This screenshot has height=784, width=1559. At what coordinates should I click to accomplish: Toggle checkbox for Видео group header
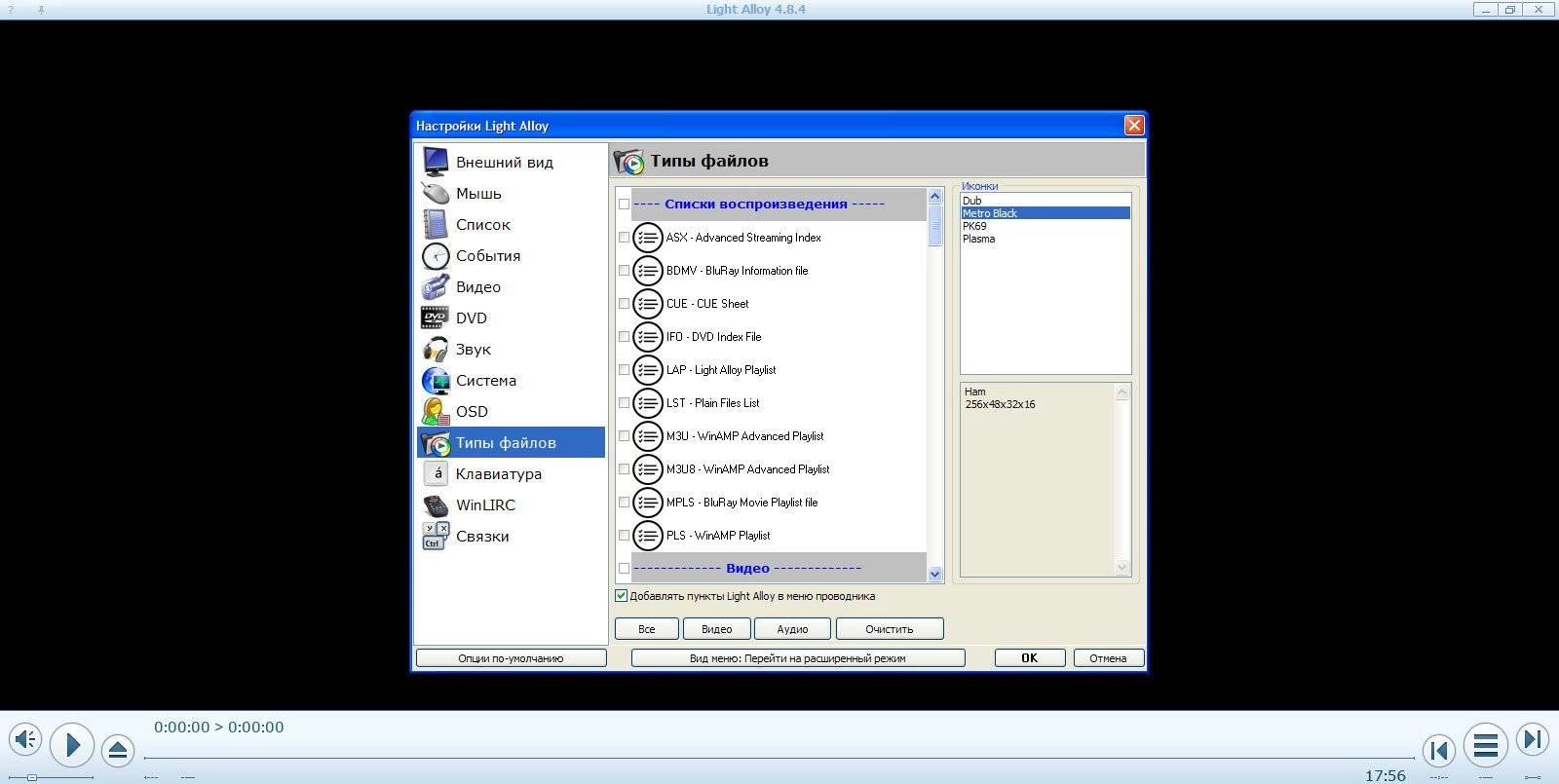tap(624, 569)
